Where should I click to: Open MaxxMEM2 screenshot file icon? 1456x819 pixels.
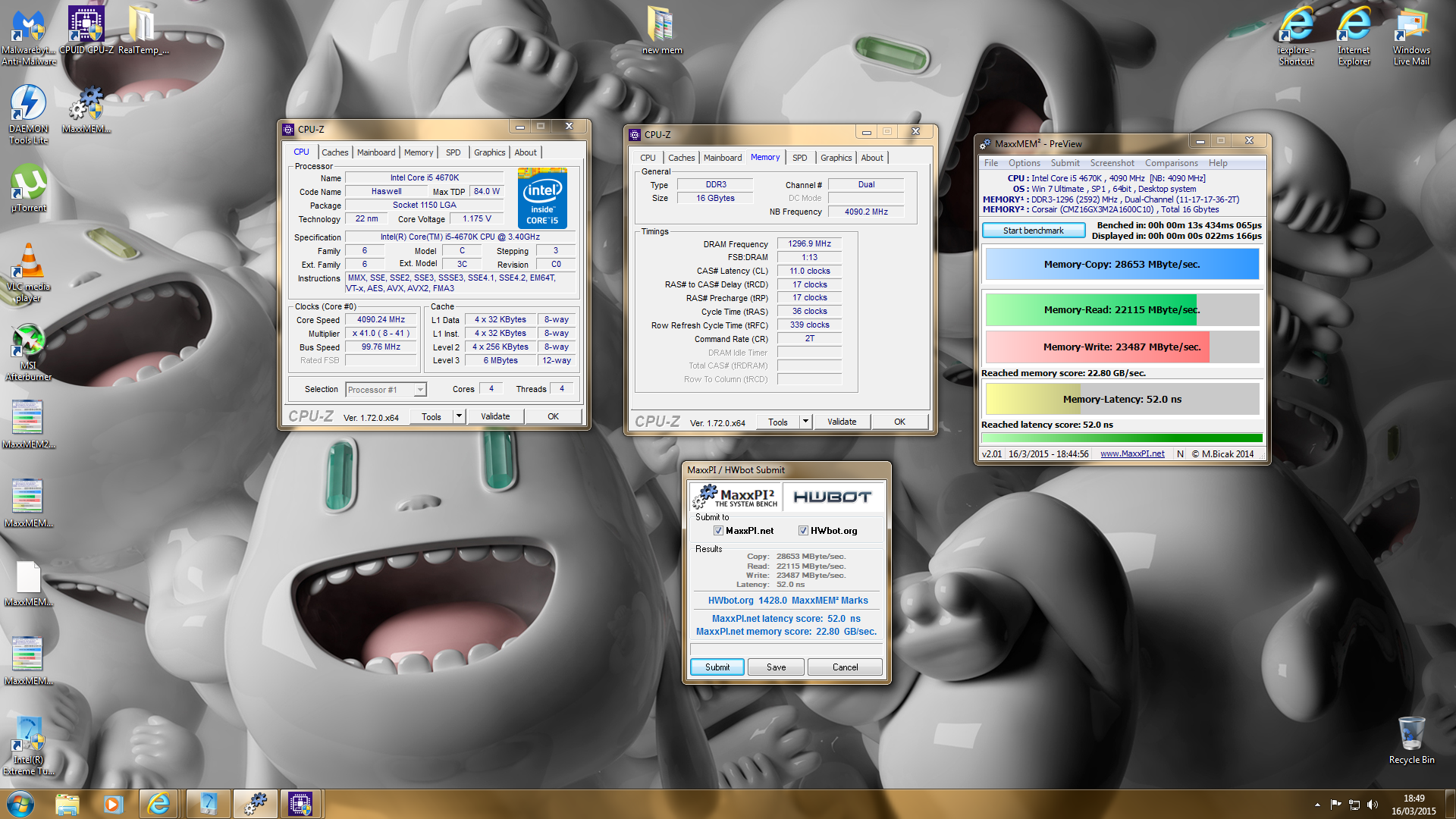tap(29, 423)
